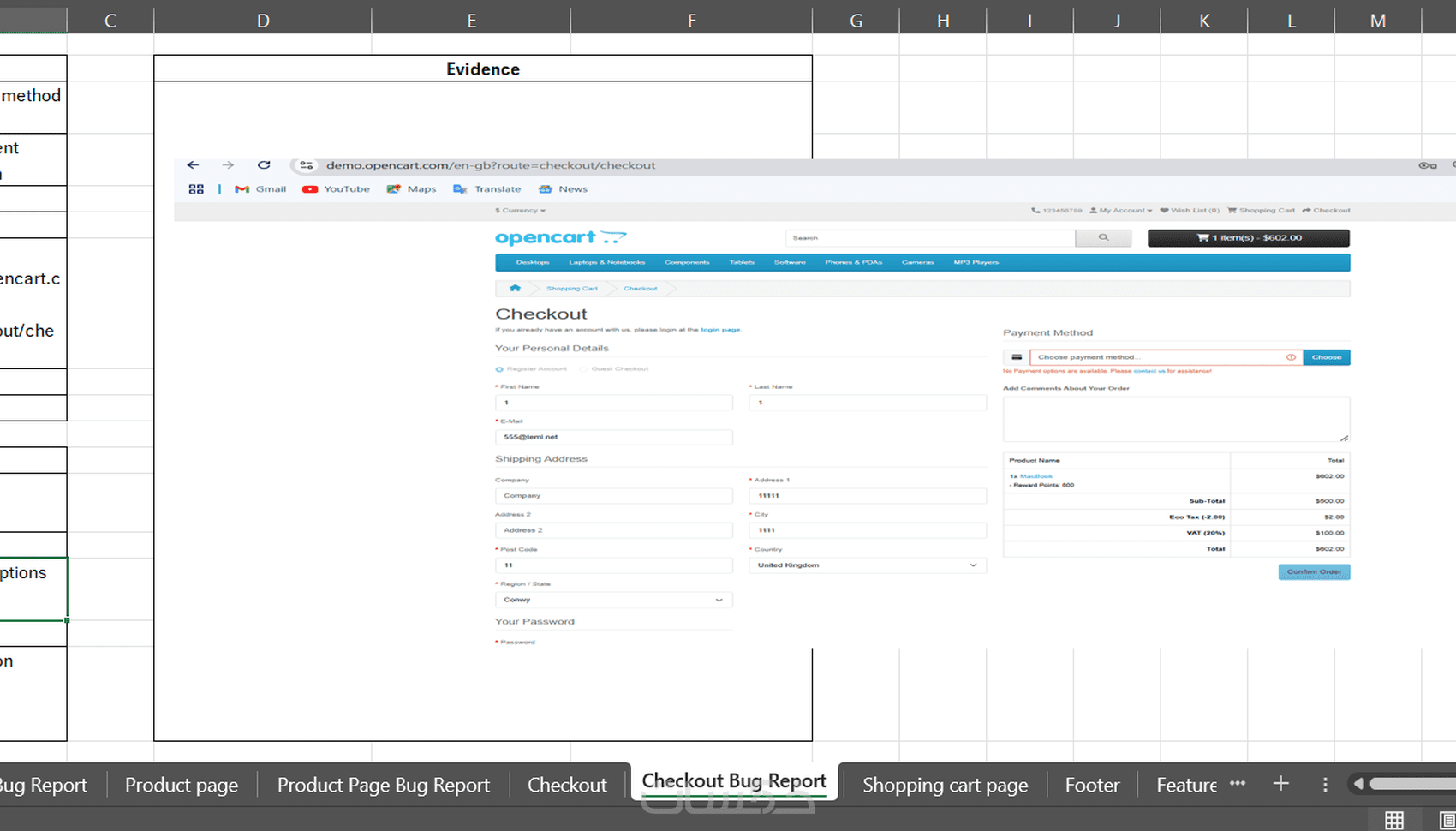The height and width of the screenshot is (831, 1456).
Task: Click the cell showing "encart.c" URL text
Action: coord(33,303)
